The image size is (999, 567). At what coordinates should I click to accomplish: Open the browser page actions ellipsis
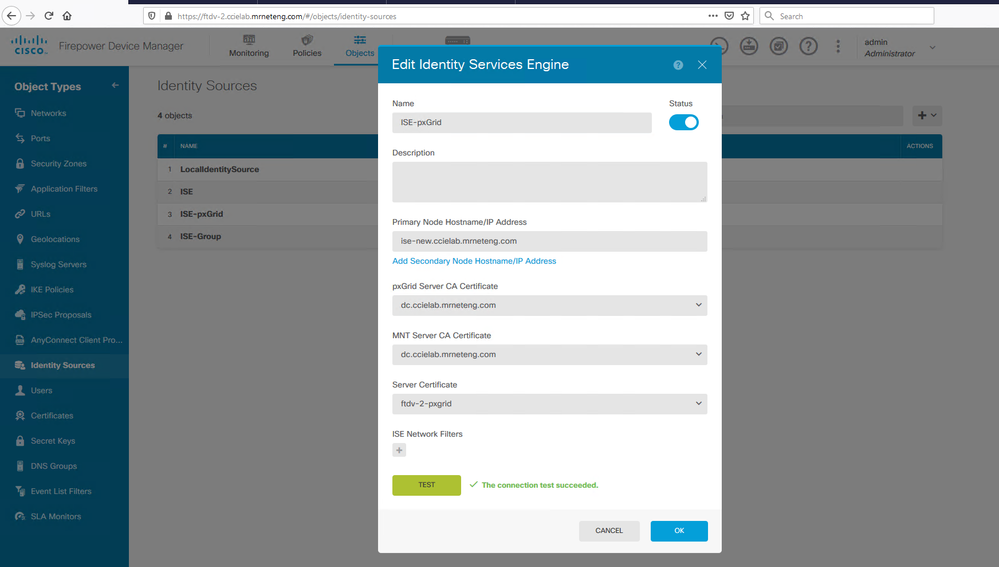[x=713, y=16]
